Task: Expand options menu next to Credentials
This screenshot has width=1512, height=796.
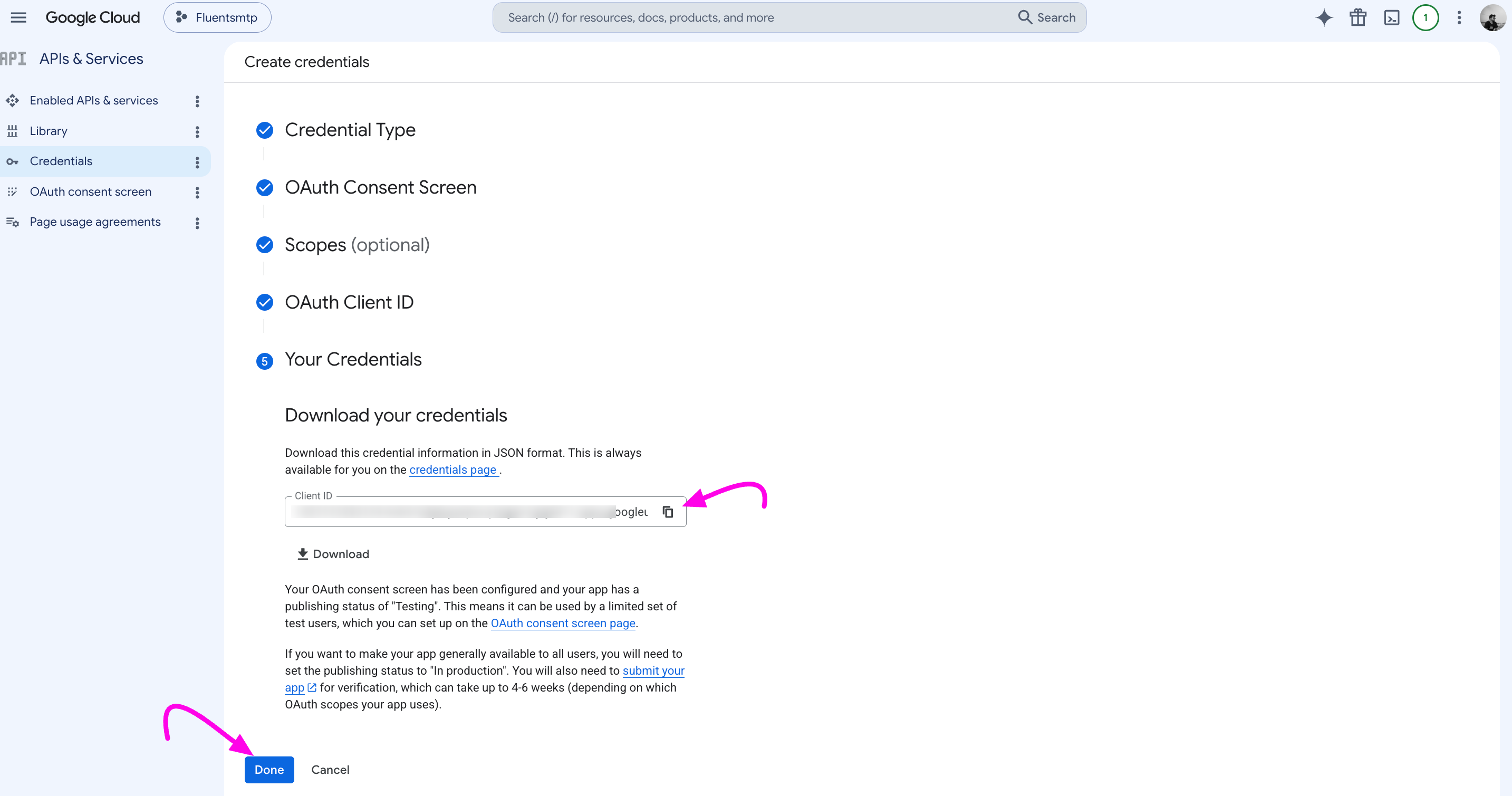Action: [x=197, y=162]
